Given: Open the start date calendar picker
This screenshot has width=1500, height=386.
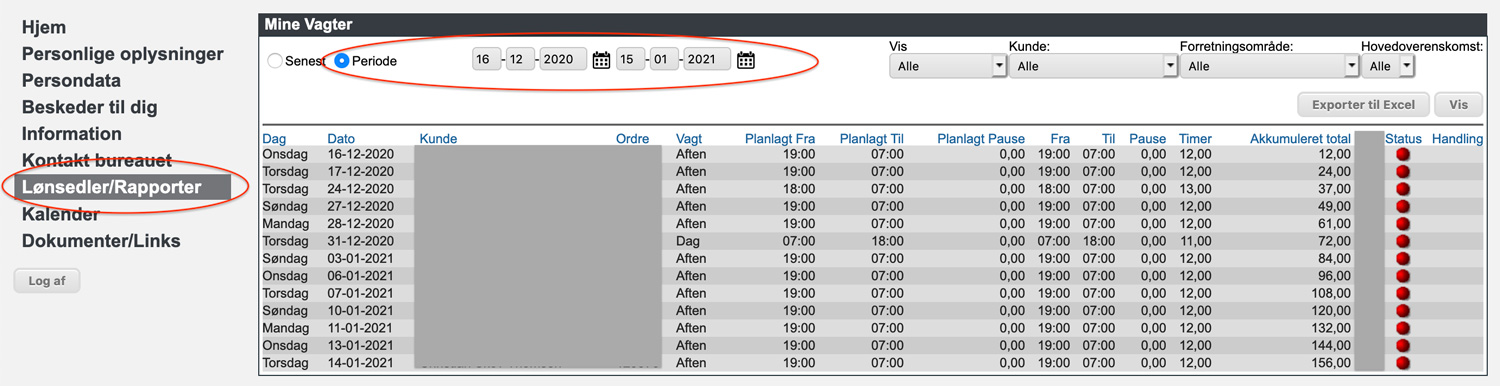Looking at the screenshot, I should 601,60.
